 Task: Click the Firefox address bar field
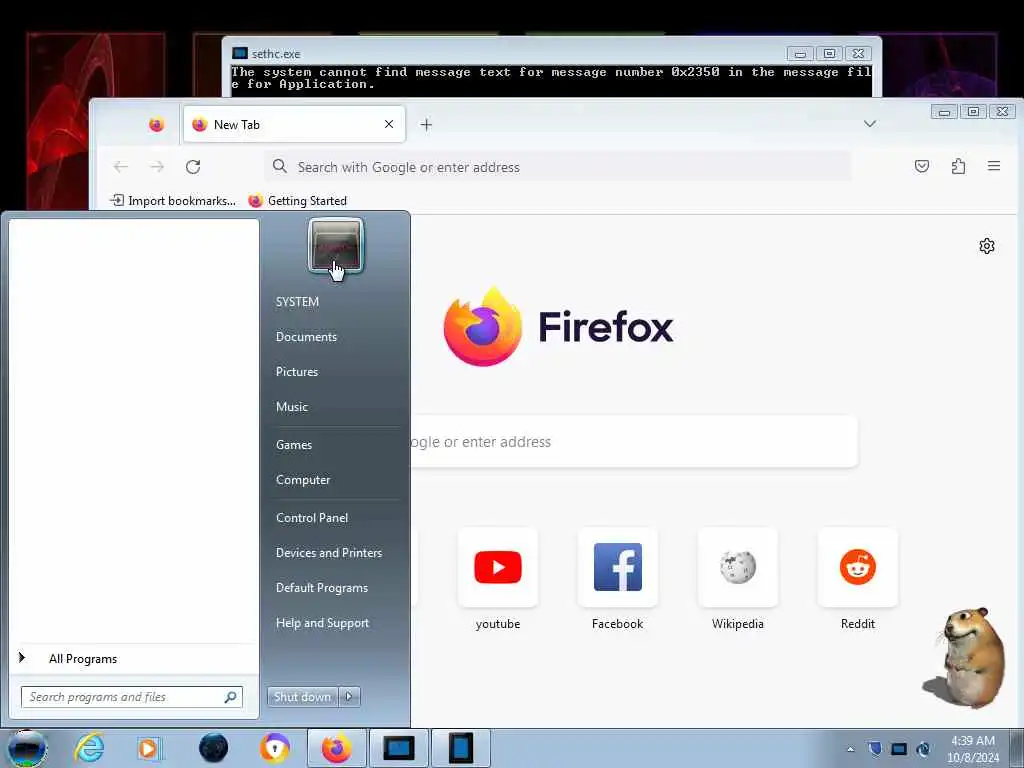coord(558,167)
